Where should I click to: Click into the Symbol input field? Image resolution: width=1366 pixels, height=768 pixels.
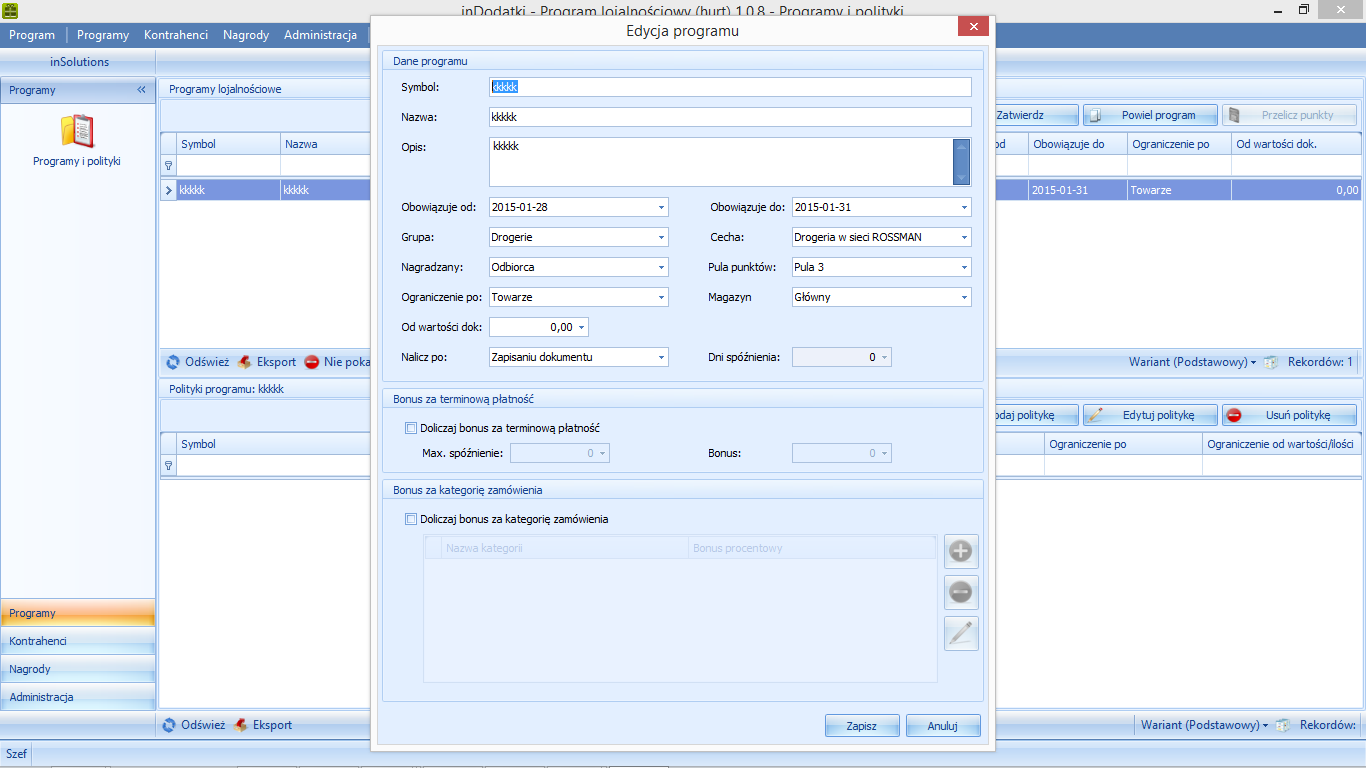tap(730, 87)
